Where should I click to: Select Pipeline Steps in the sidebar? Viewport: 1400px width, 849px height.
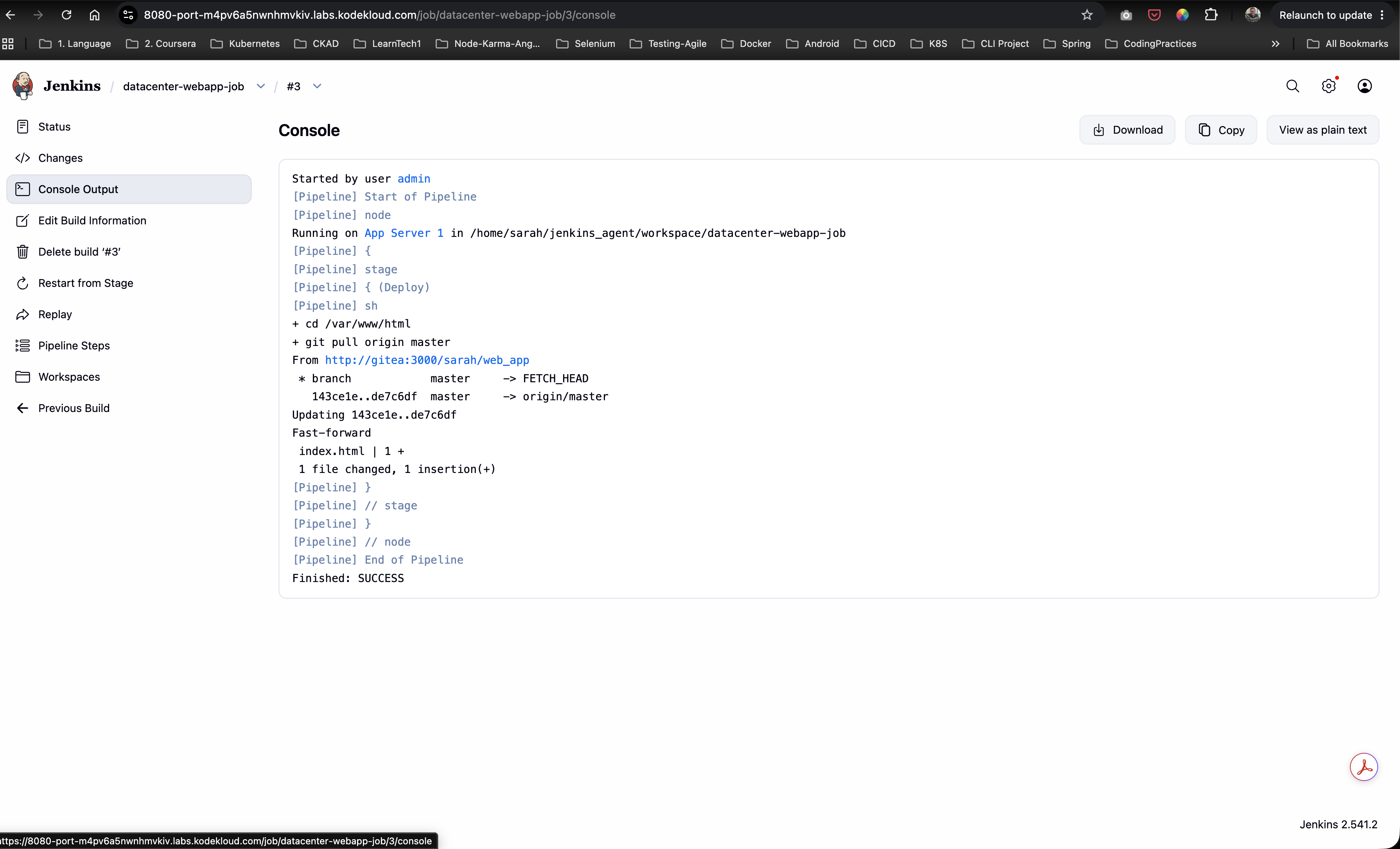coord(129,345)
